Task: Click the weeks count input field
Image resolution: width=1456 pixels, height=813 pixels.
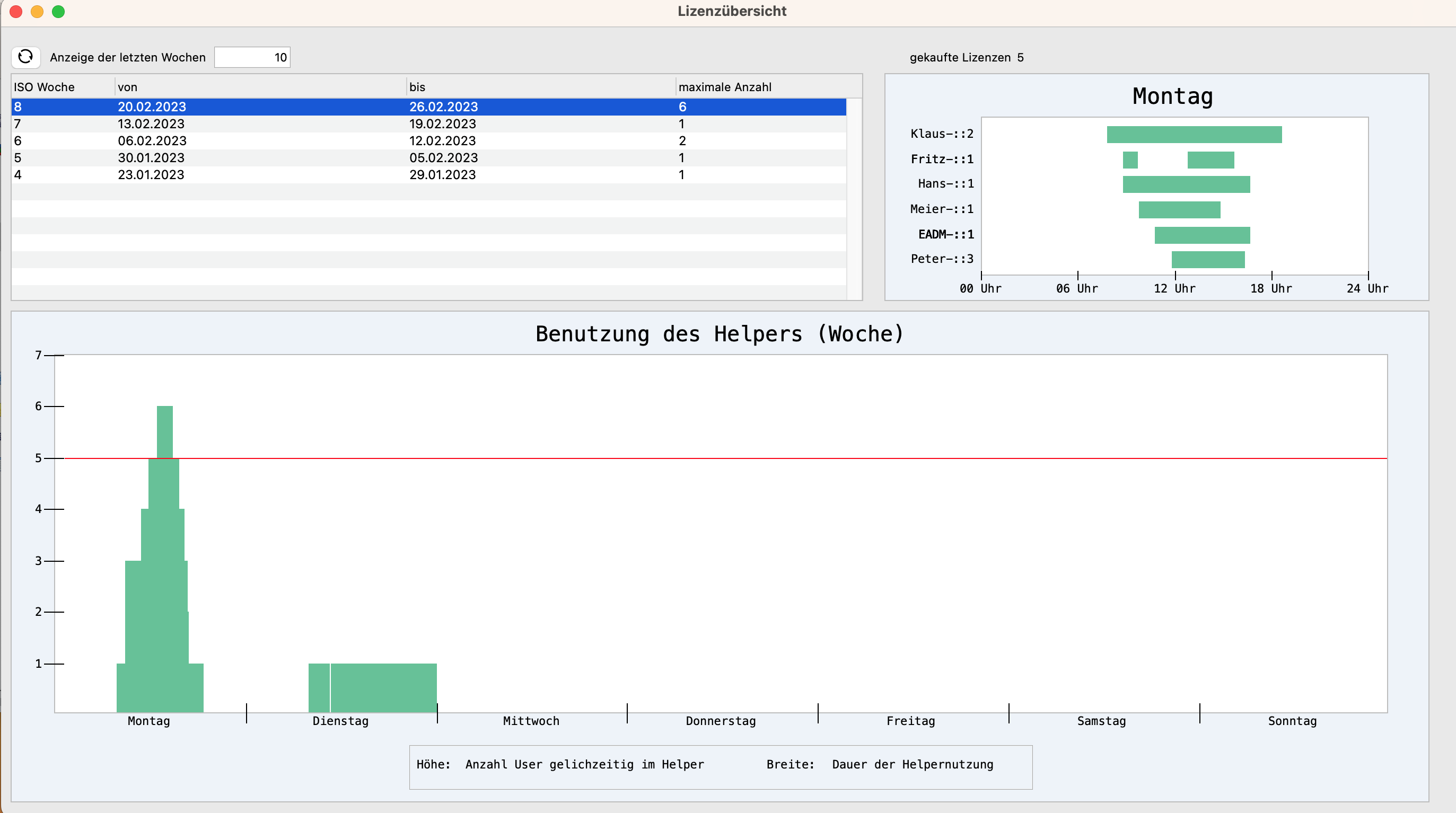Action: 252,57
